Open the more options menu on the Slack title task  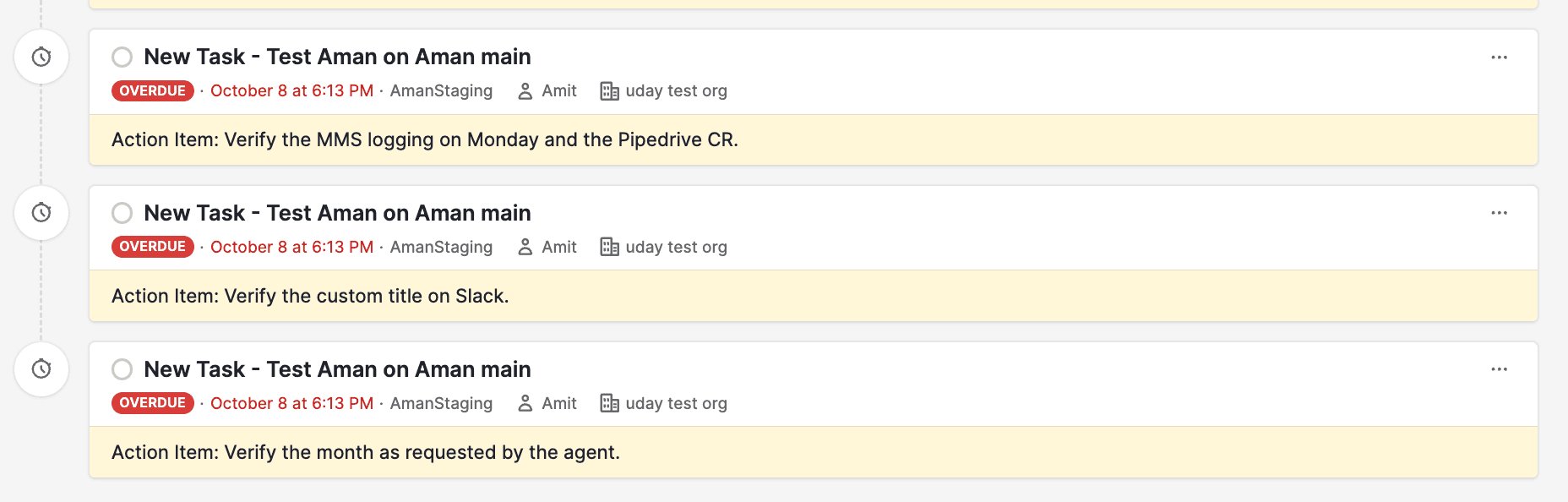pyautogui.click(x=1499, y=213)
